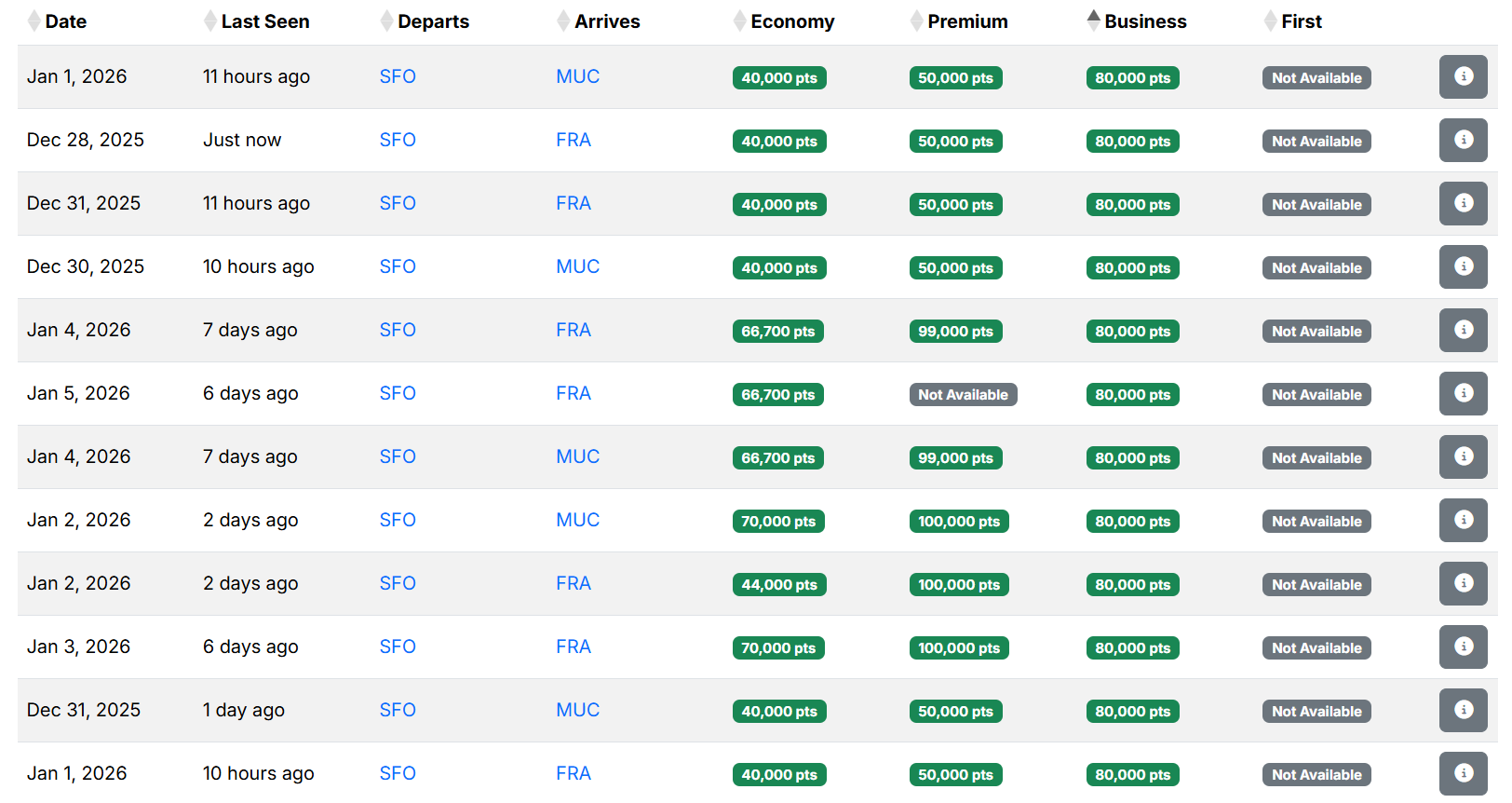Sort table by Date column

65,21
